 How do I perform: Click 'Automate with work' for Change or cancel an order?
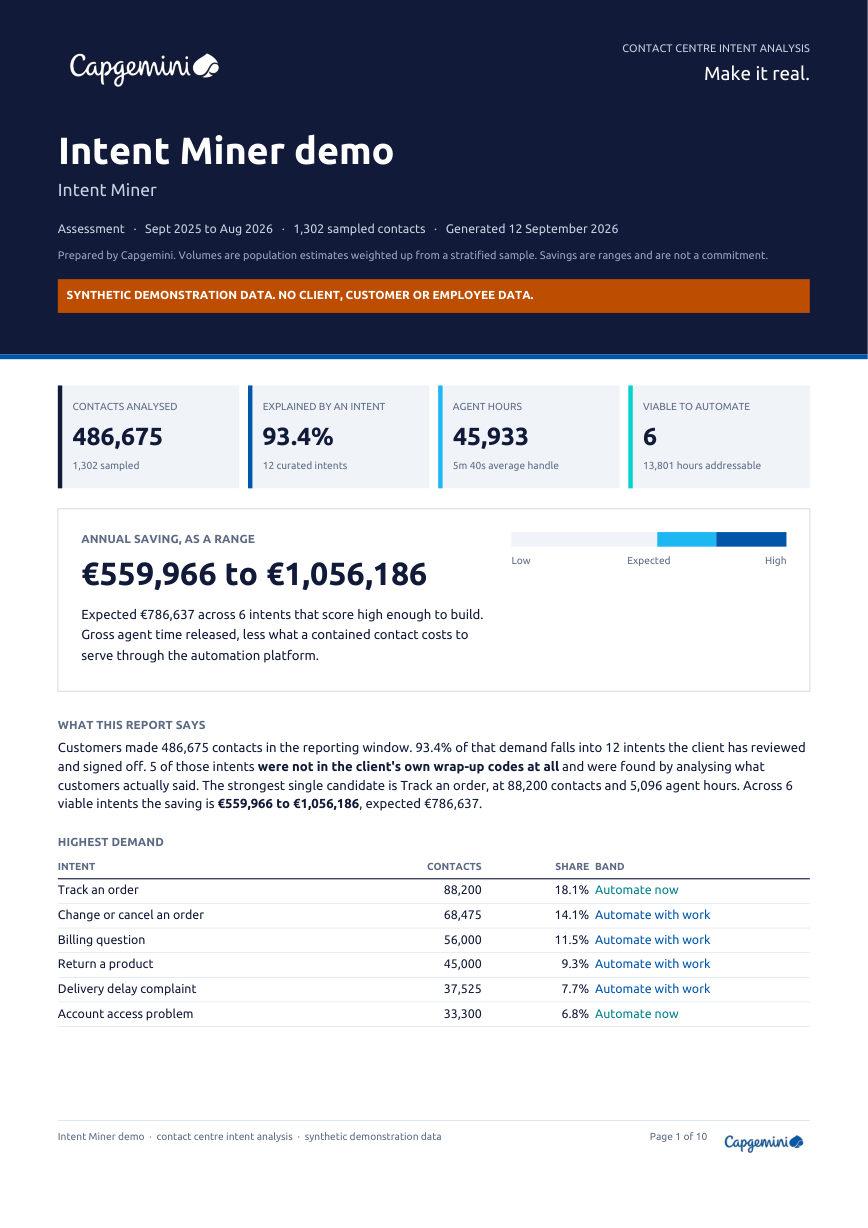[652, 915]
